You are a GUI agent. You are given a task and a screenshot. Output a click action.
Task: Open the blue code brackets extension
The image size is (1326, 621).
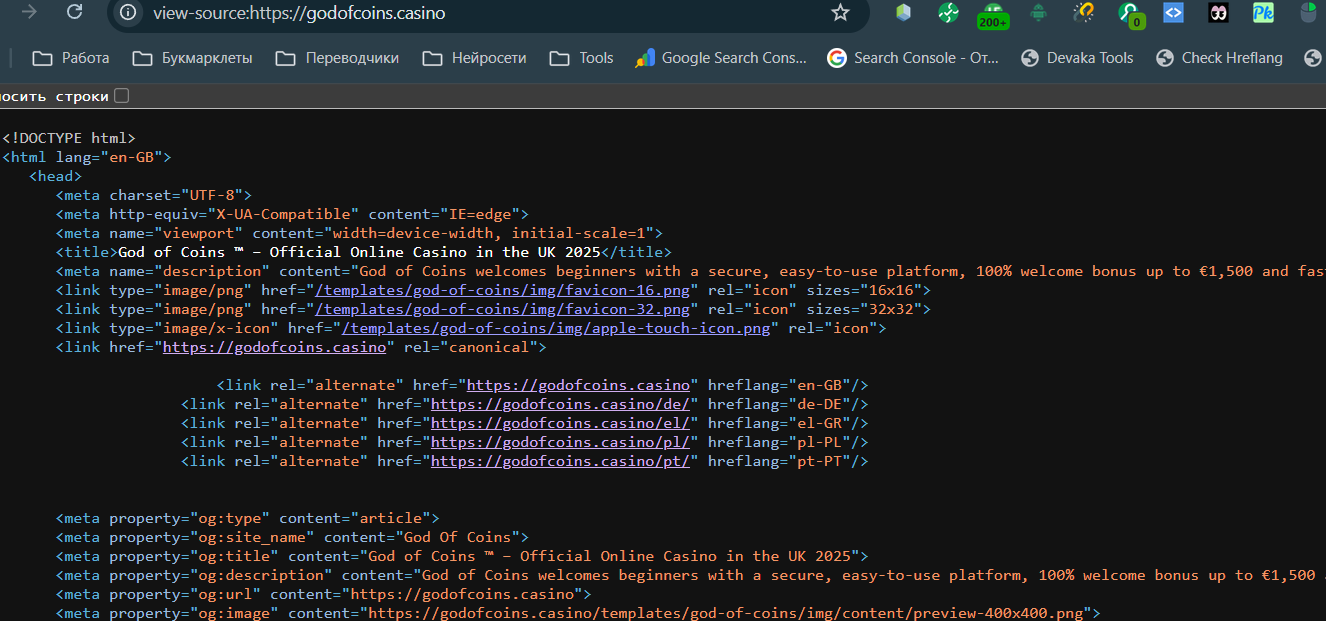coord(1173,13)
